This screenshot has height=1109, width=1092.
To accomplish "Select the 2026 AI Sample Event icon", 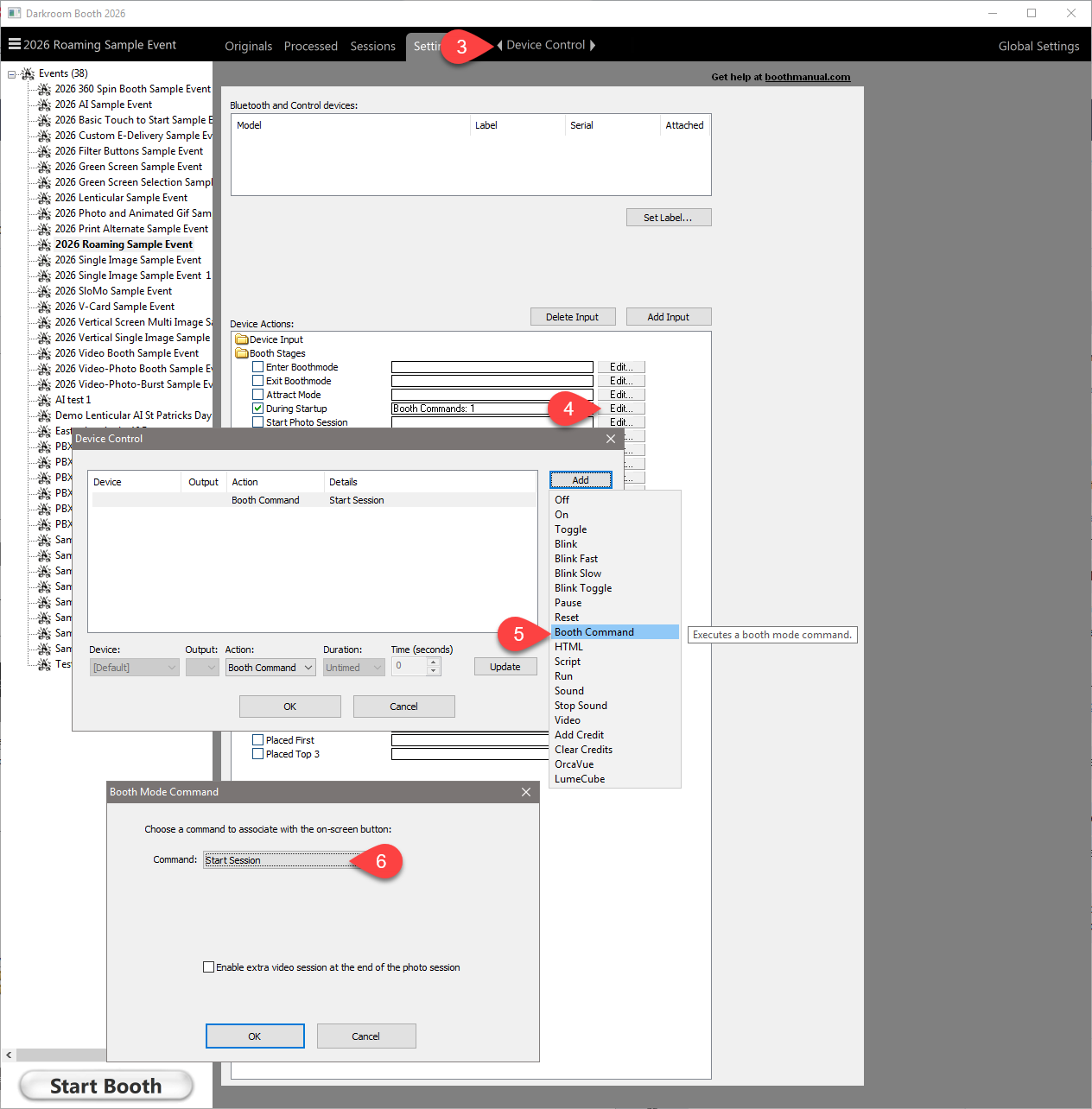I will pyautogui.click(x=44, y=105).
